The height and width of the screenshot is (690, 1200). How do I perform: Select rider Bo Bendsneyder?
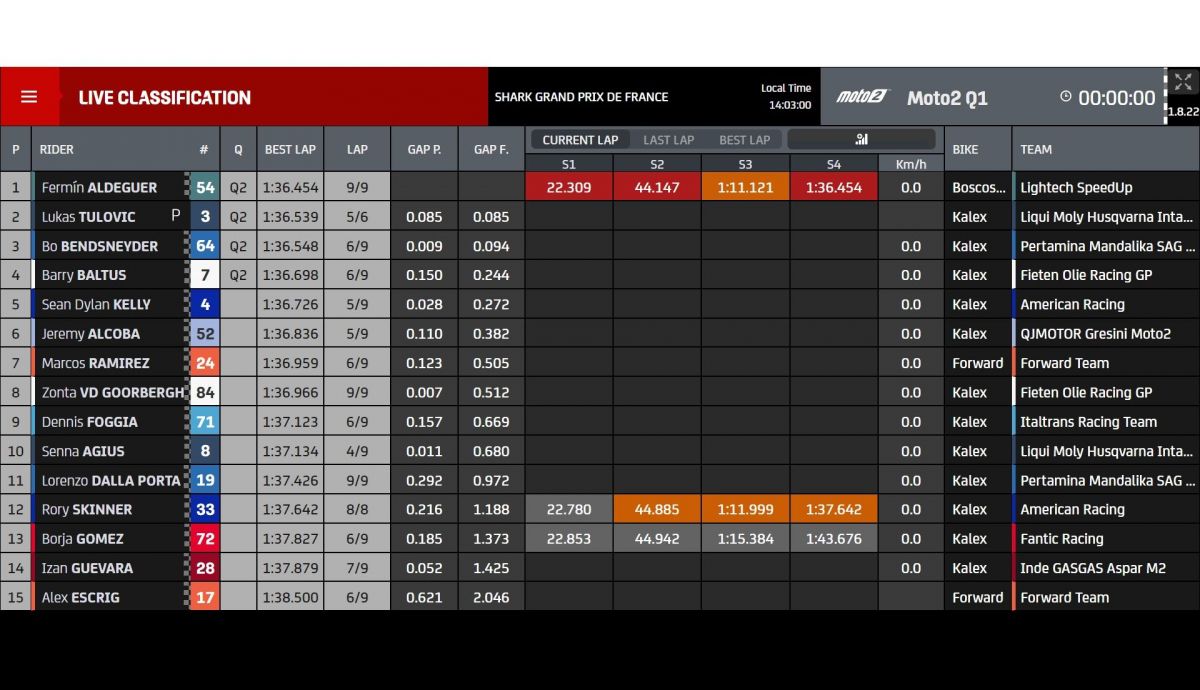[99, 246]
